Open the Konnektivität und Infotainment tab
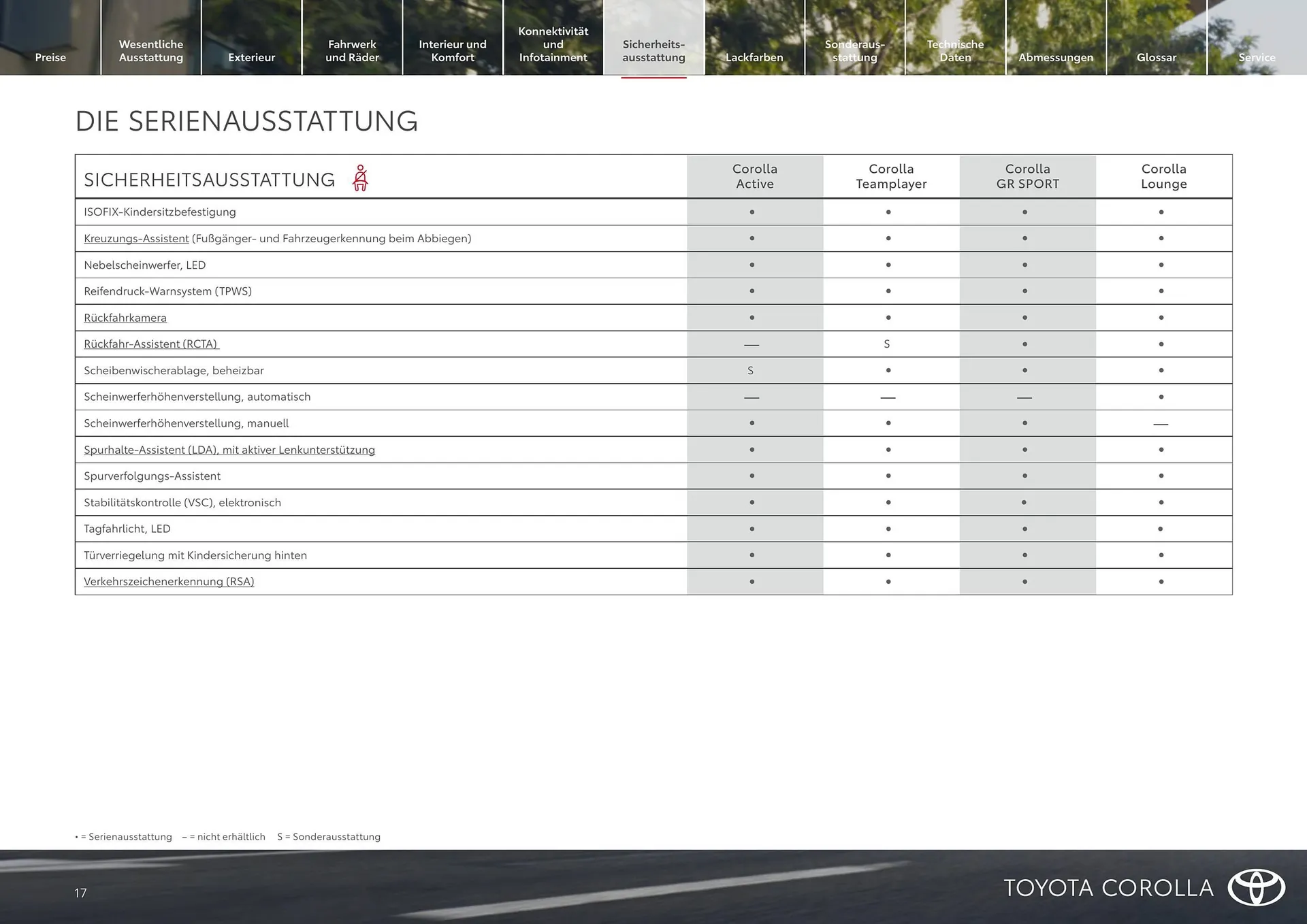 click(x=553, y=44)
